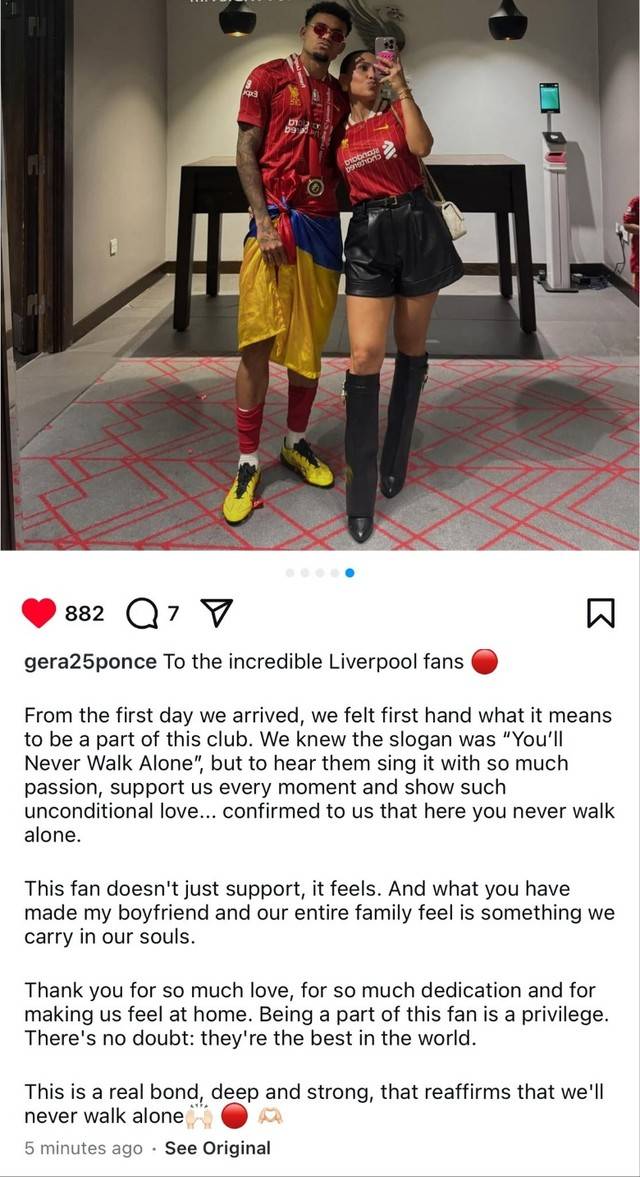This screenshot has width=640, height=1177.
Task: Click the raised hands emoji
Action: [x=200, y=1116]
